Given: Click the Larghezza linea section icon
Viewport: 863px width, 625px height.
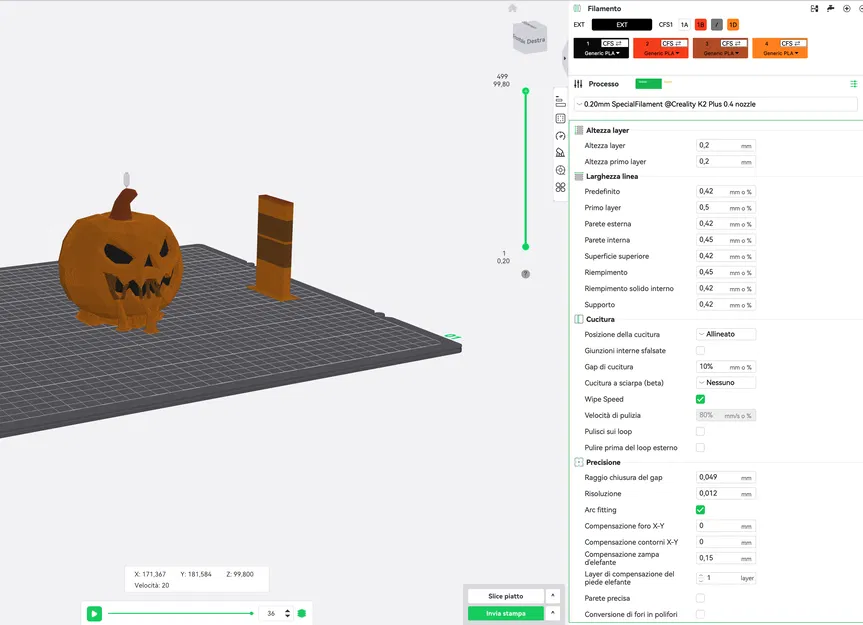Looking at the screenshot, I should click(579, 177).
